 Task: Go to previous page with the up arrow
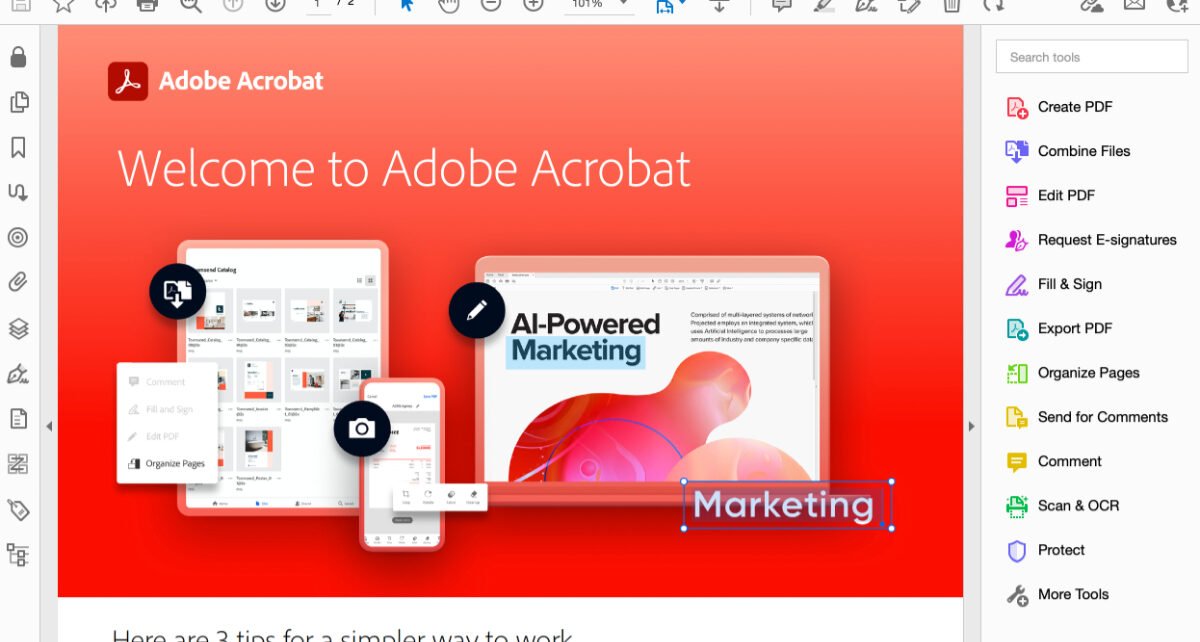coord(233,4)
